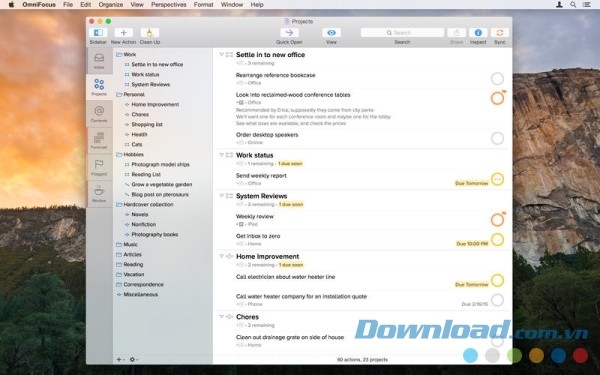Switch to the Forecast perspective
This screenshot has width=600, height=375.
tap(99, 140)
